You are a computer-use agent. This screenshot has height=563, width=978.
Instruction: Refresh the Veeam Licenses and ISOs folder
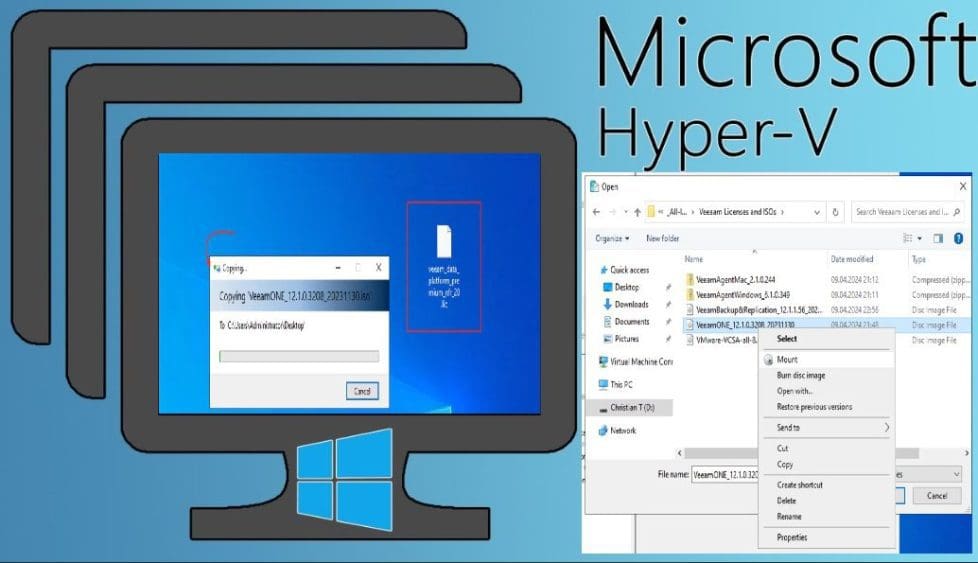(836, 212)
